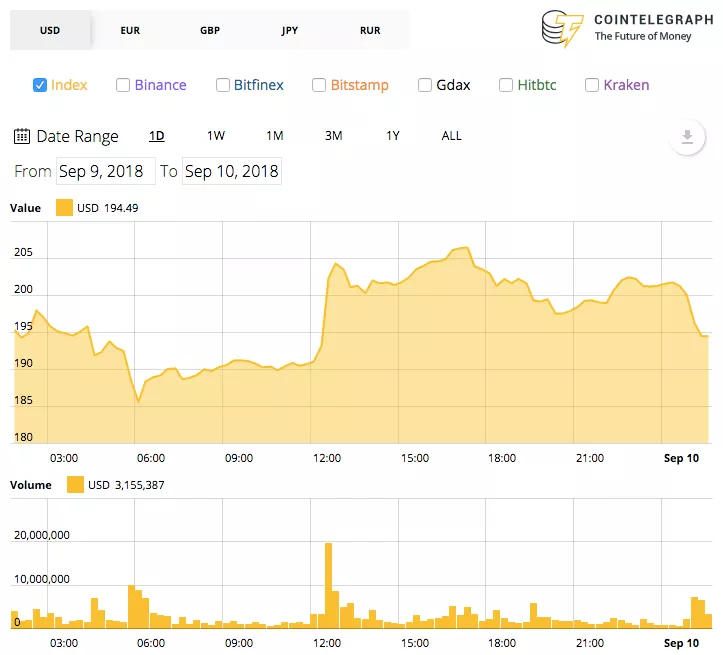The image size is (723, 655).
Task: Open the To date field
Action: 232,171
